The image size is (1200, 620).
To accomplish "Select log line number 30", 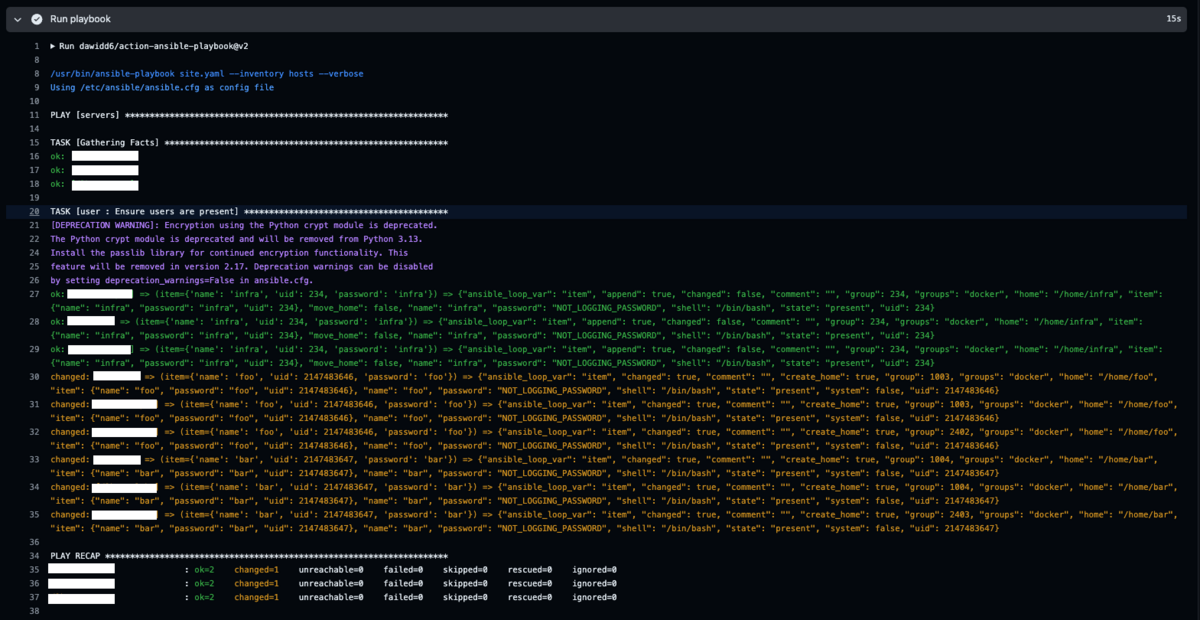I will point(34,377).
